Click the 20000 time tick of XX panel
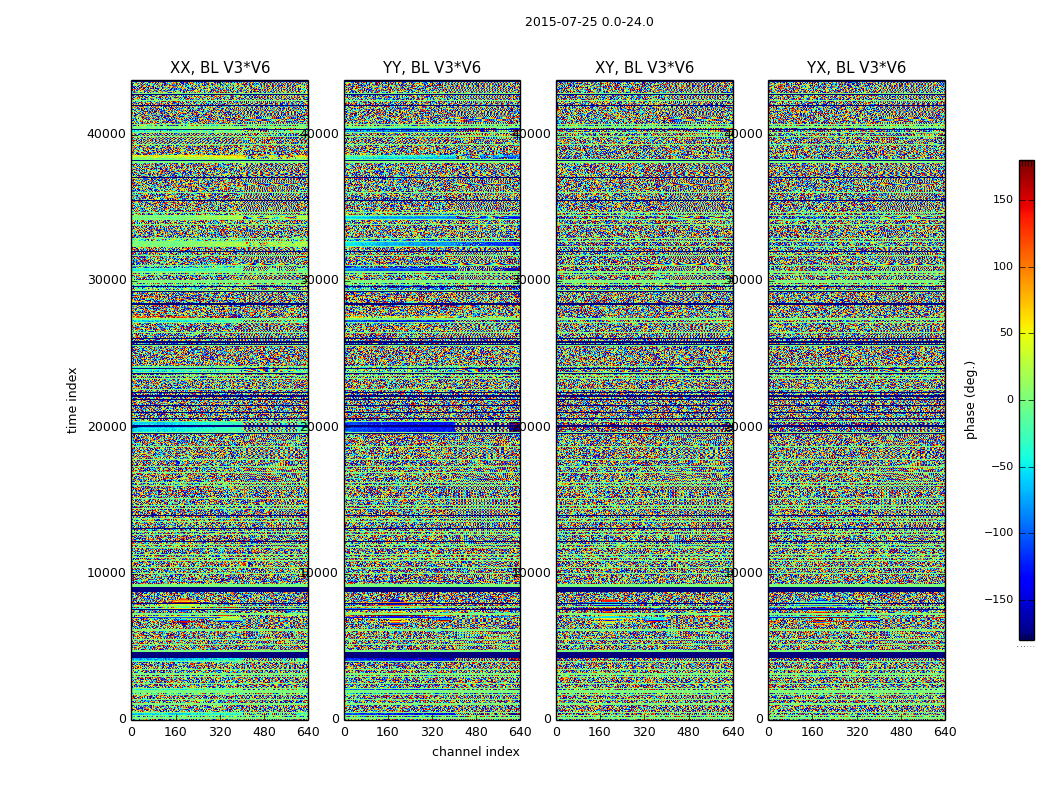This screenshot has height=800, width=1050. [106, 426]
